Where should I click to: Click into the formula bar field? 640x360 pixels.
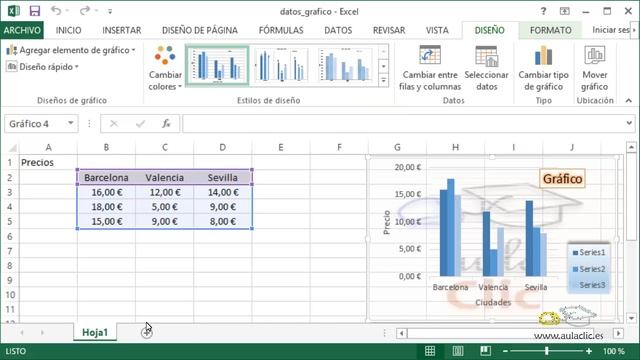point(404,124)
